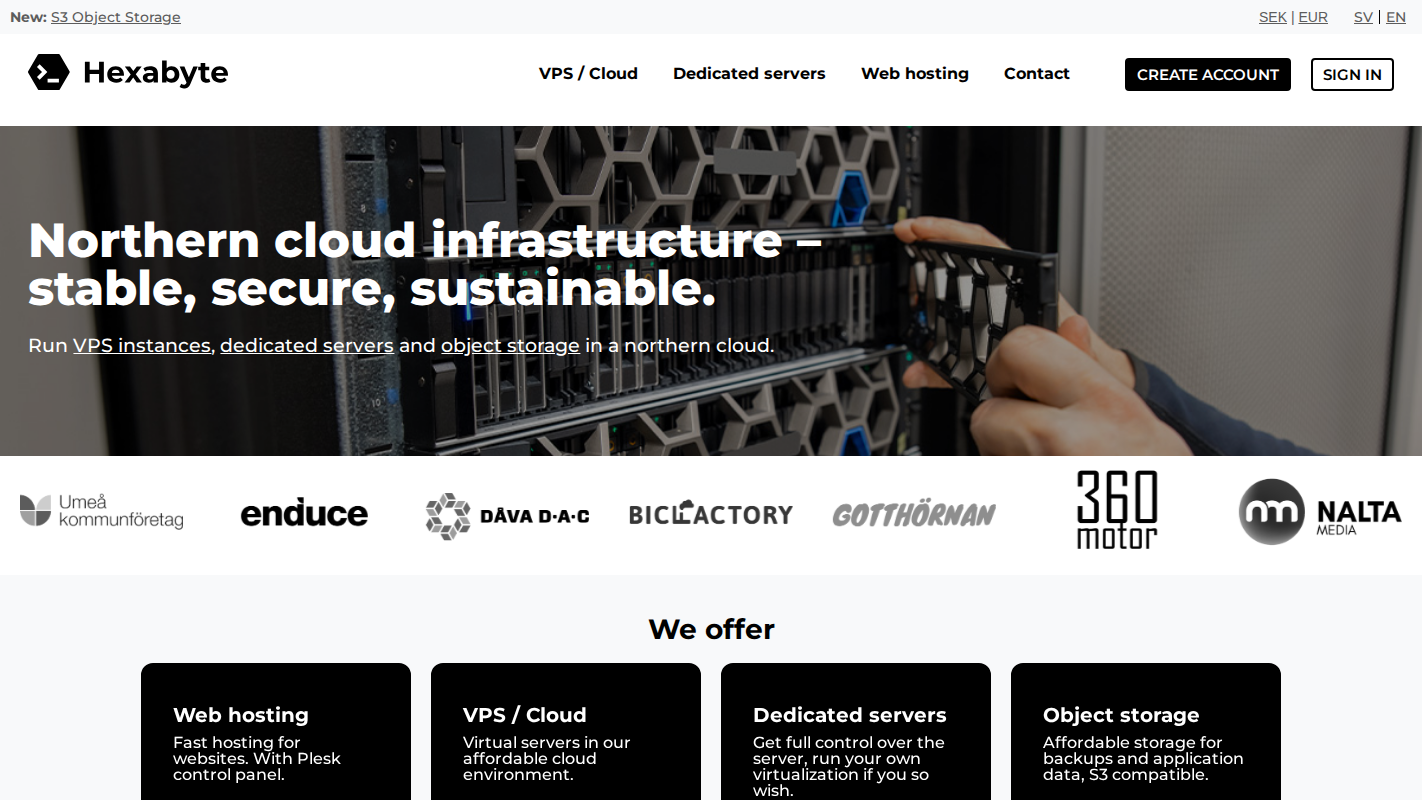This screenshot has height=800, width=1422.
Task: Open the Umeå kommunföretag logo
Action: 102,511
